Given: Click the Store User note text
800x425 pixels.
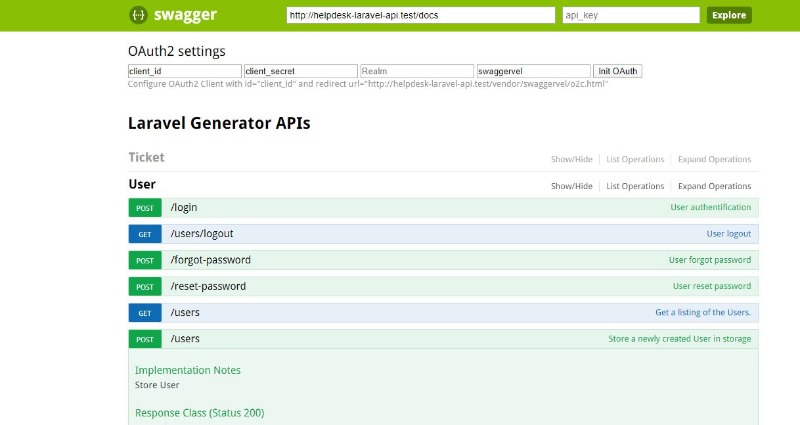Looking at the screenshot, I should click(x=157, y=385).
